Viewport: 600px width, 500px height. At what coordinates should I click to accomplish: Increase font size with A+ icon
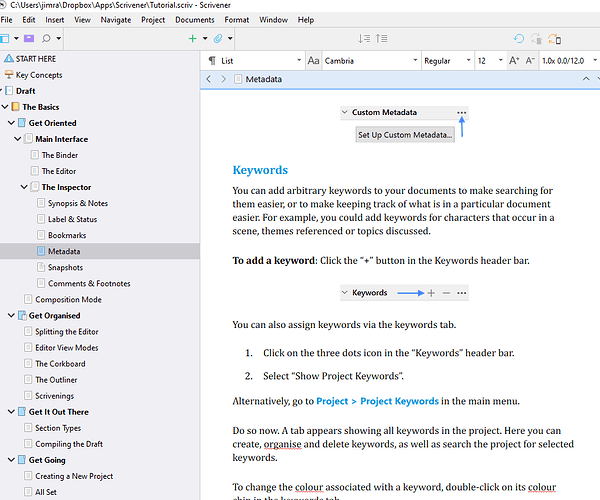(x=514, y=60)
